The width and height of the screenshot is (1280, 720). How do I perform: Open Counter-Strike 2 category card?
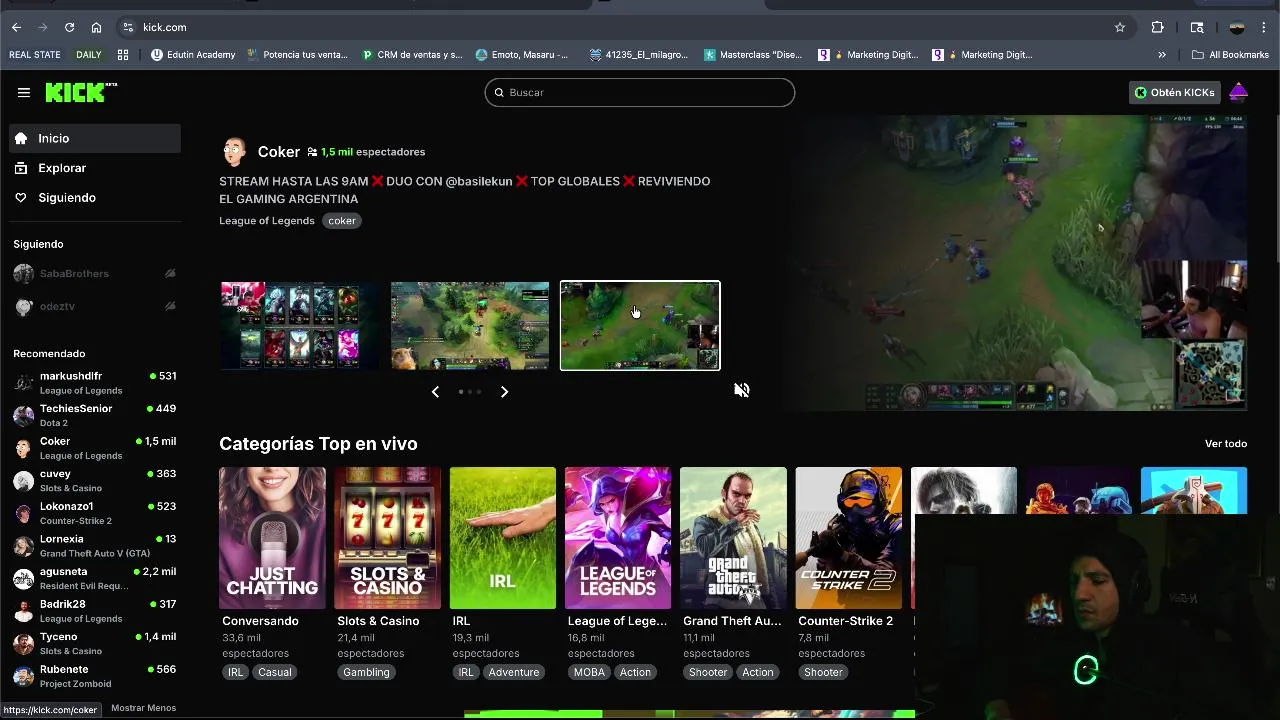coord(849,538)
